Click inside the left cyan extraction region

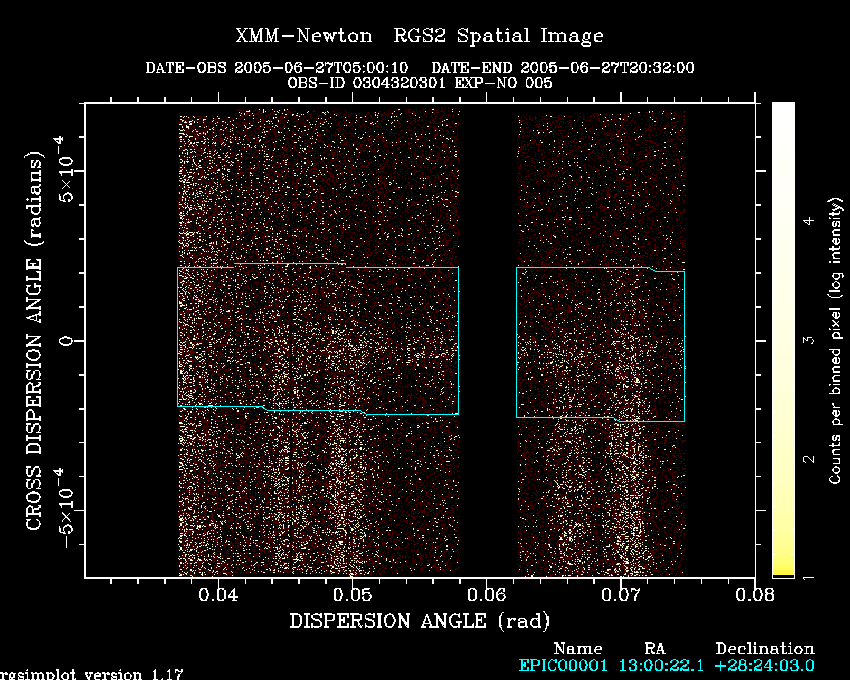[318, 339]
